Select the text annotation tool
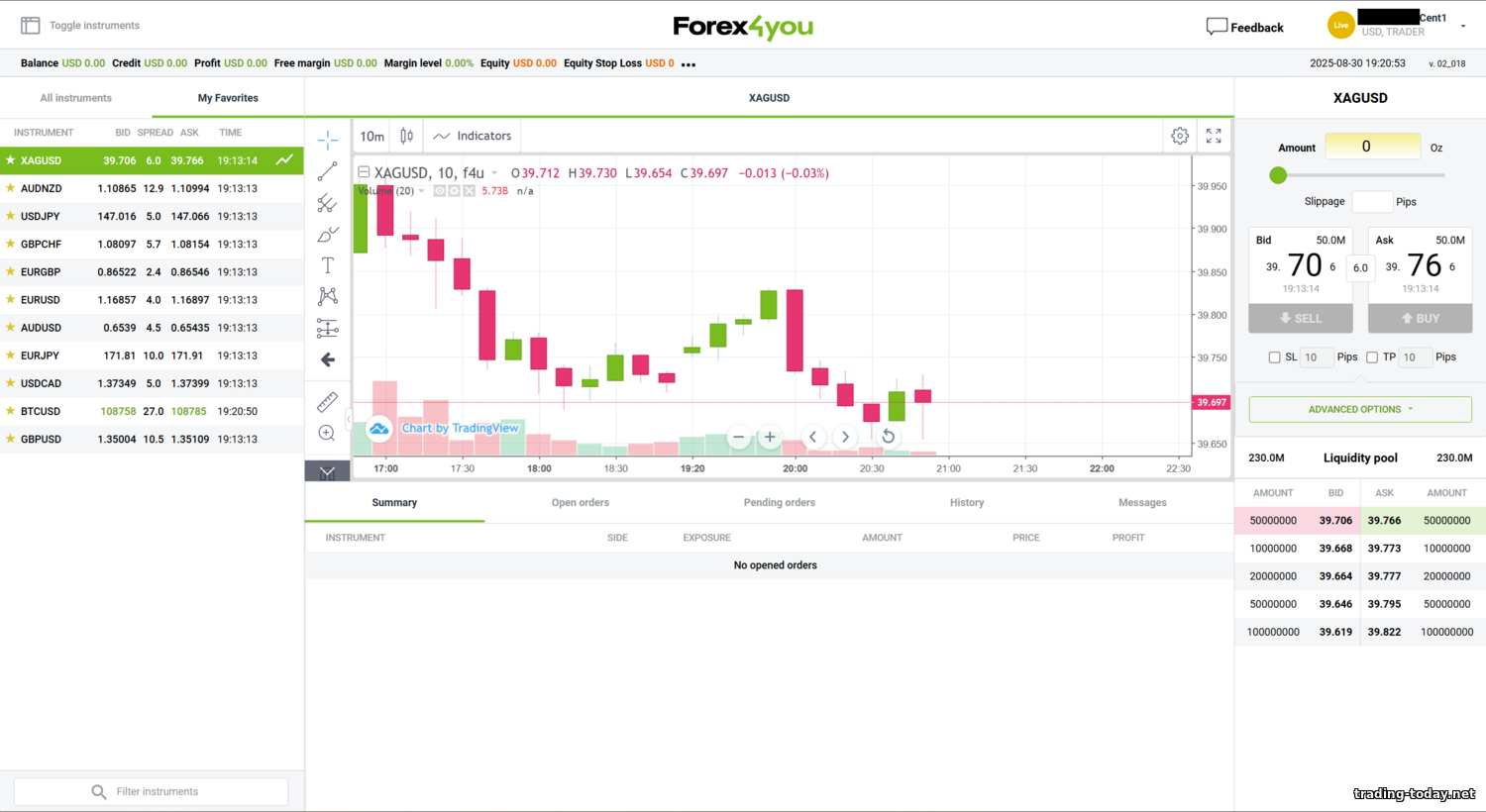 (x=327, y=265)
